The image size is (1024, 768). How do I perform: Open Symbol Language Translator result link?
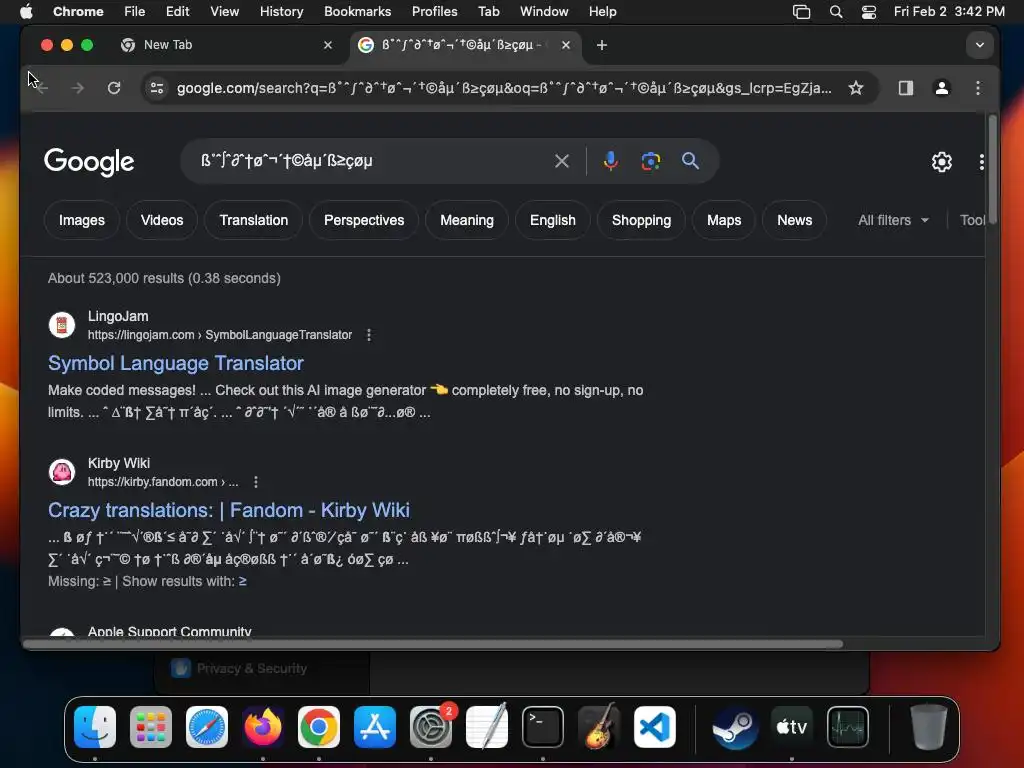[176, 363]
